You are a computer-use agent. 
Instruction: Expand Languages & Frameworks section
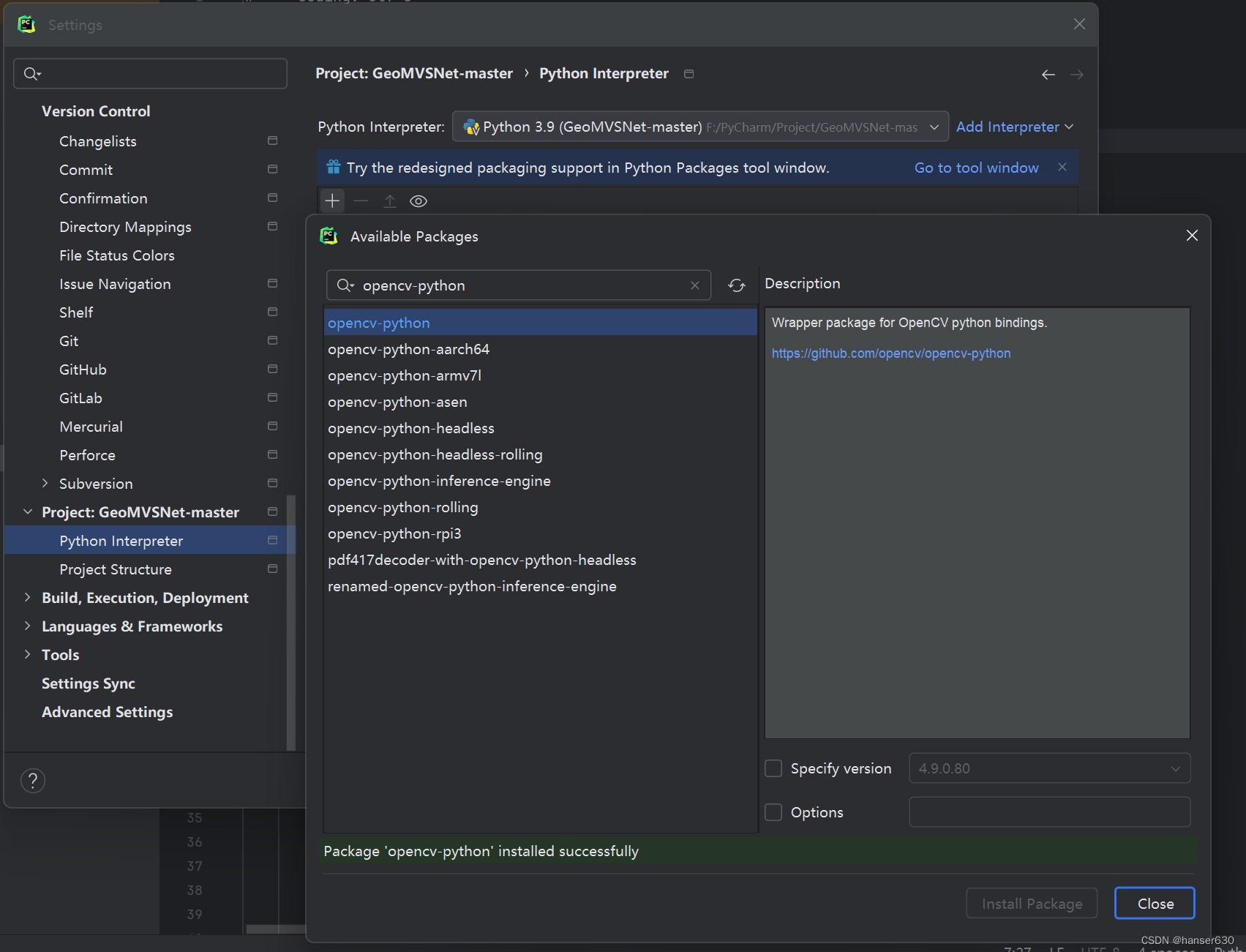(27, 626)
